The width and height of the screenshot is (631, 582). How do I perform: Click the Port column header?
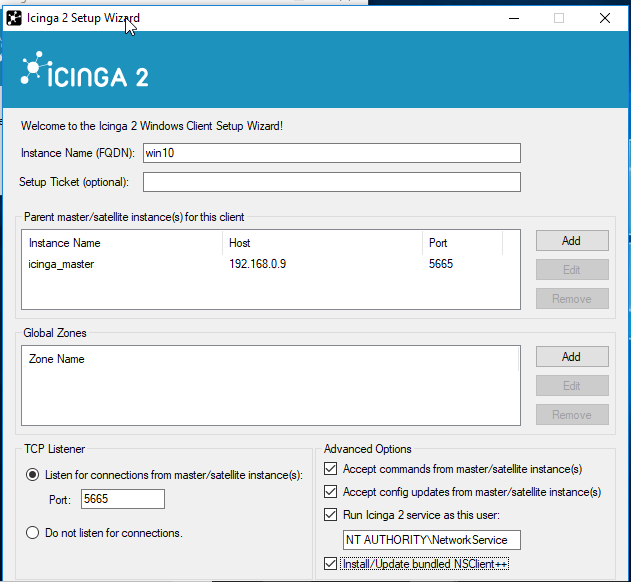click(462, 243)
